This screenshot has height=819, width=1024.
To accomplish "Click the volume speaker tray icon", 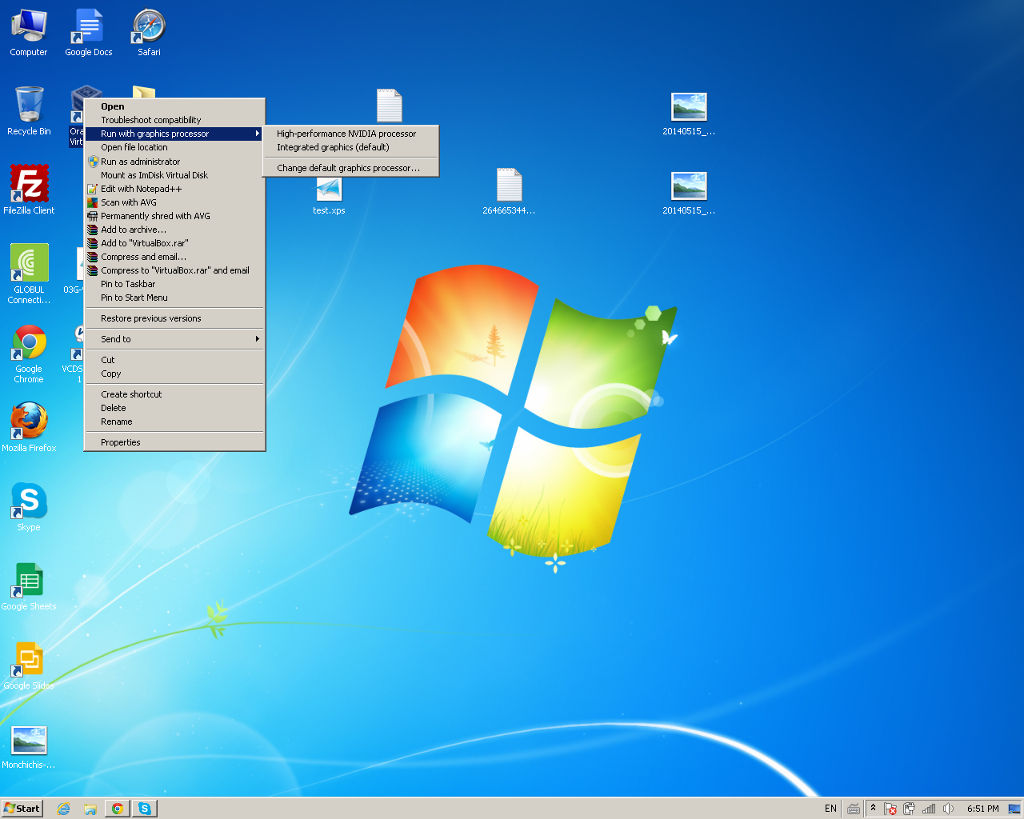I will pyautogui.click(x=947, y=808).
